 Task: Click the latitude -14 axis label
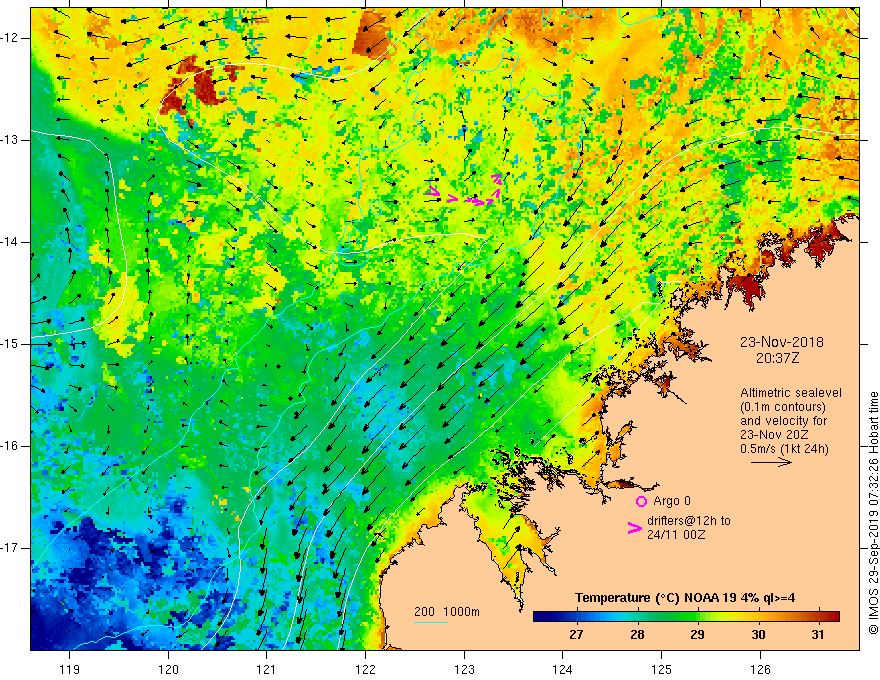10,242
